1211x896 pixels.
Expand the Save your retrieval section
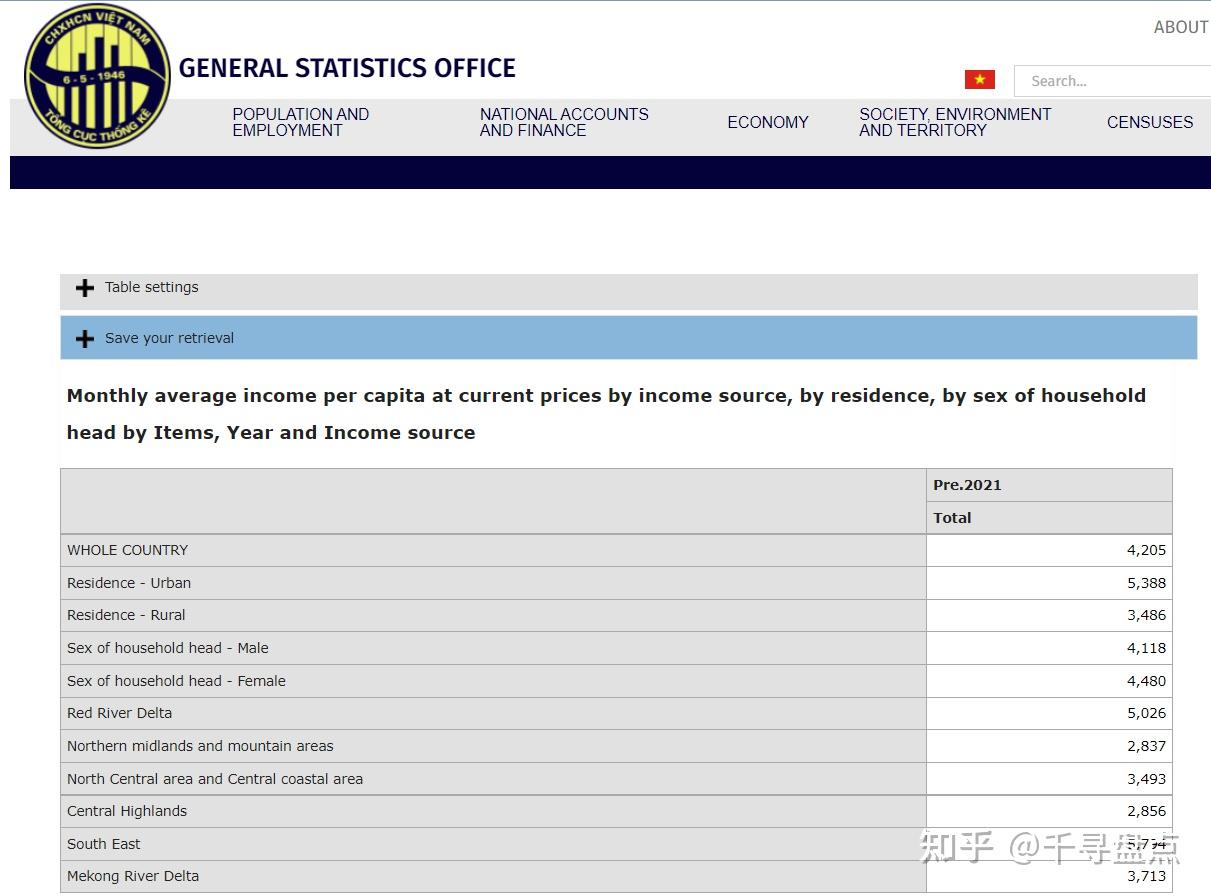pos(169,338)
